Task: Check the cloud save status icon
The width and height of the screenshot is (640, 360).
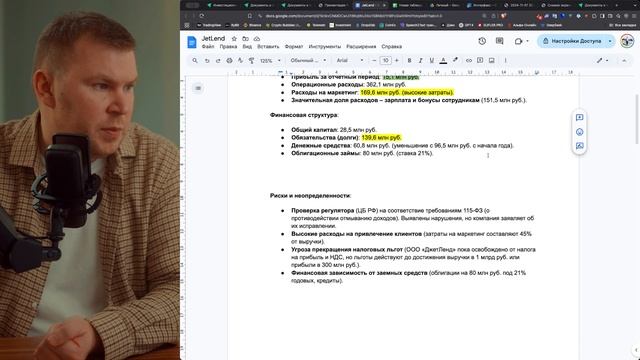Action: click(x=257, y=38)
